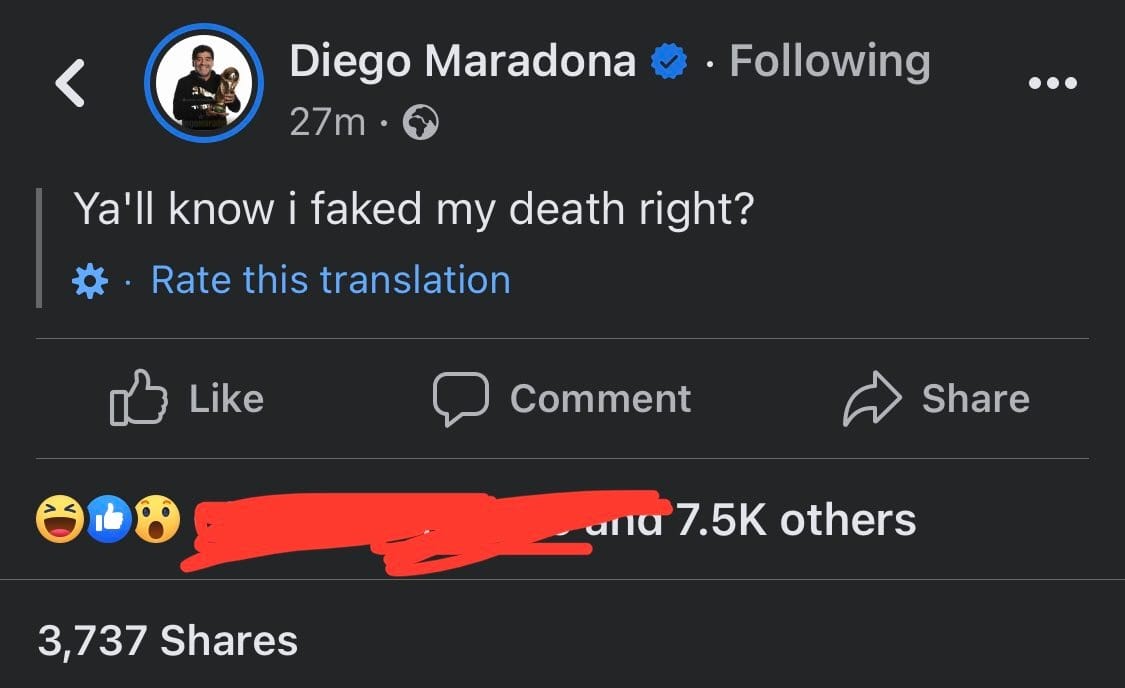Toggle Like on the post
The width and height of the screenshot is (1125, 688).
[187, 398]
